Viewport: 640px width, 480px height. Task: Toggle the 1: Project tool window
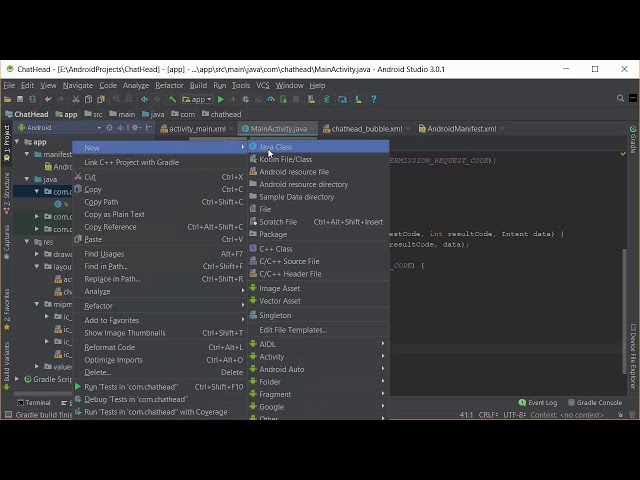(7, 143)
